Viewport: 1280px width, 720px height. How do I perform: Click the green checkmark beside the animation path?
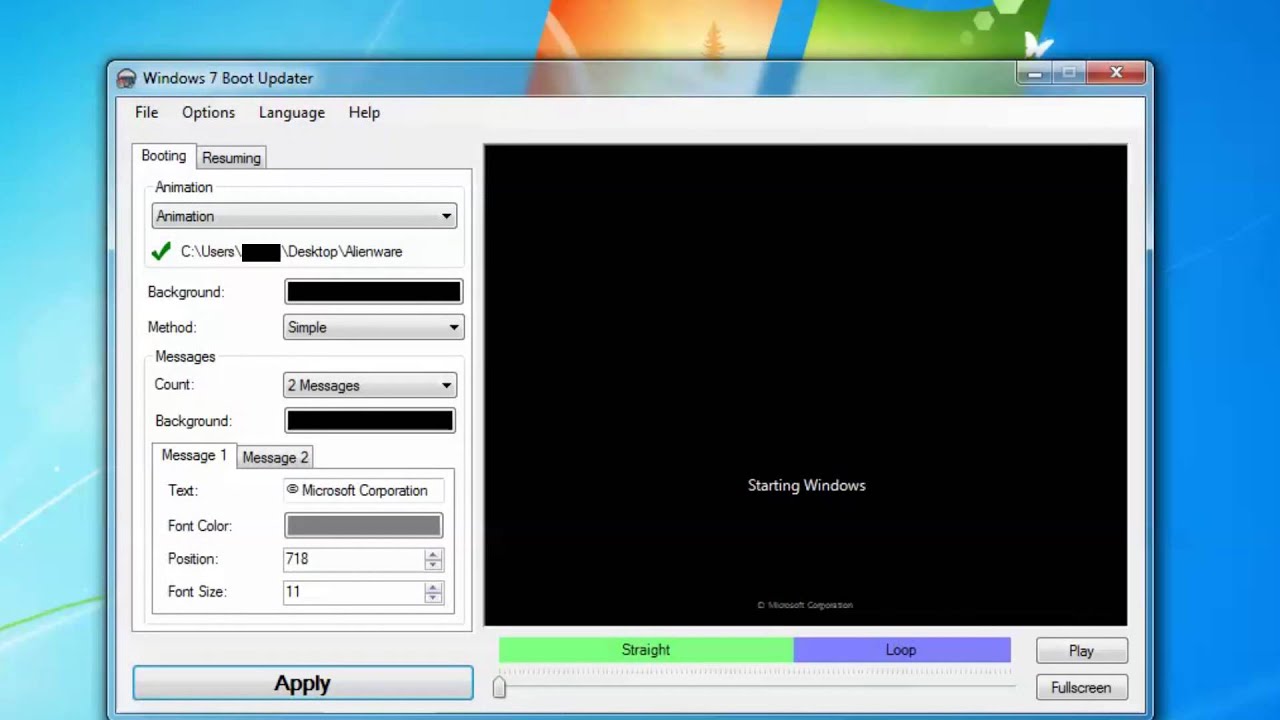click(161, 252)
